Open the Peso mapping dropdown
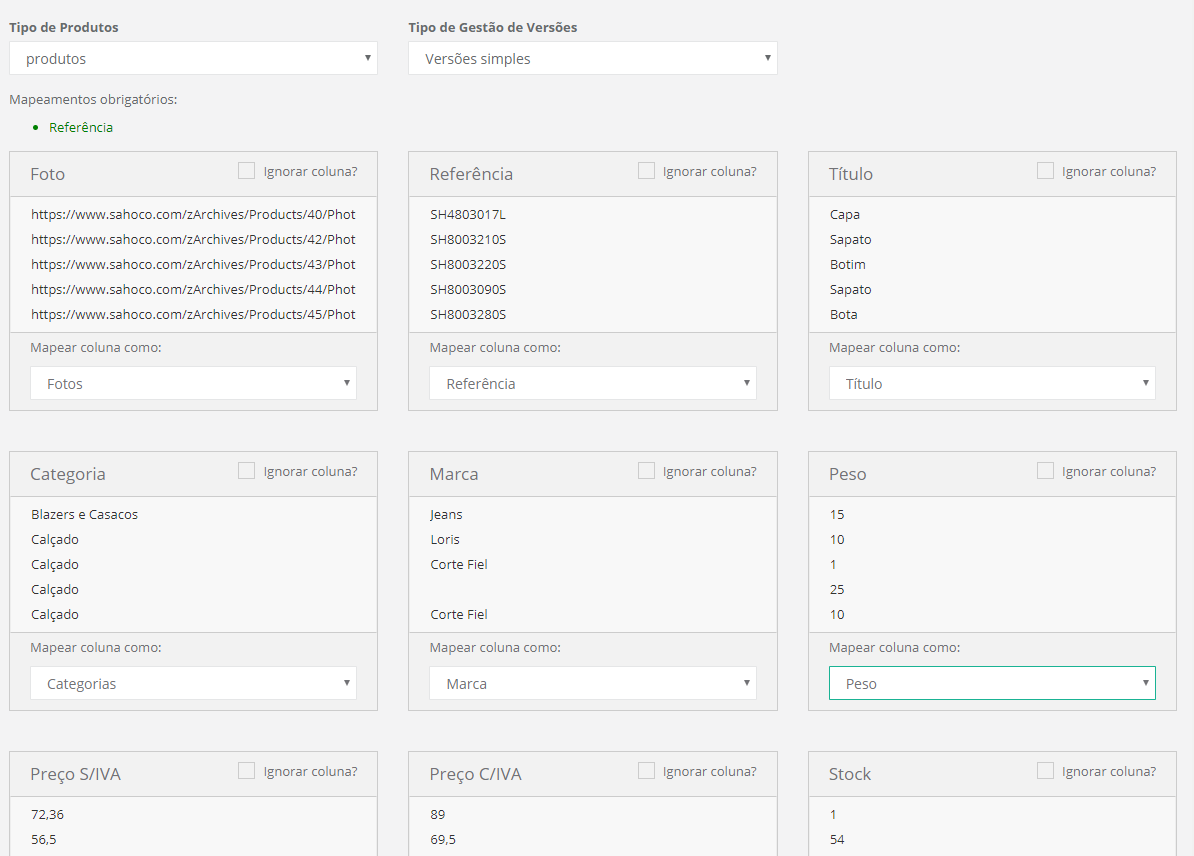This screenshot has width=1194, height=856. (992, 683)
